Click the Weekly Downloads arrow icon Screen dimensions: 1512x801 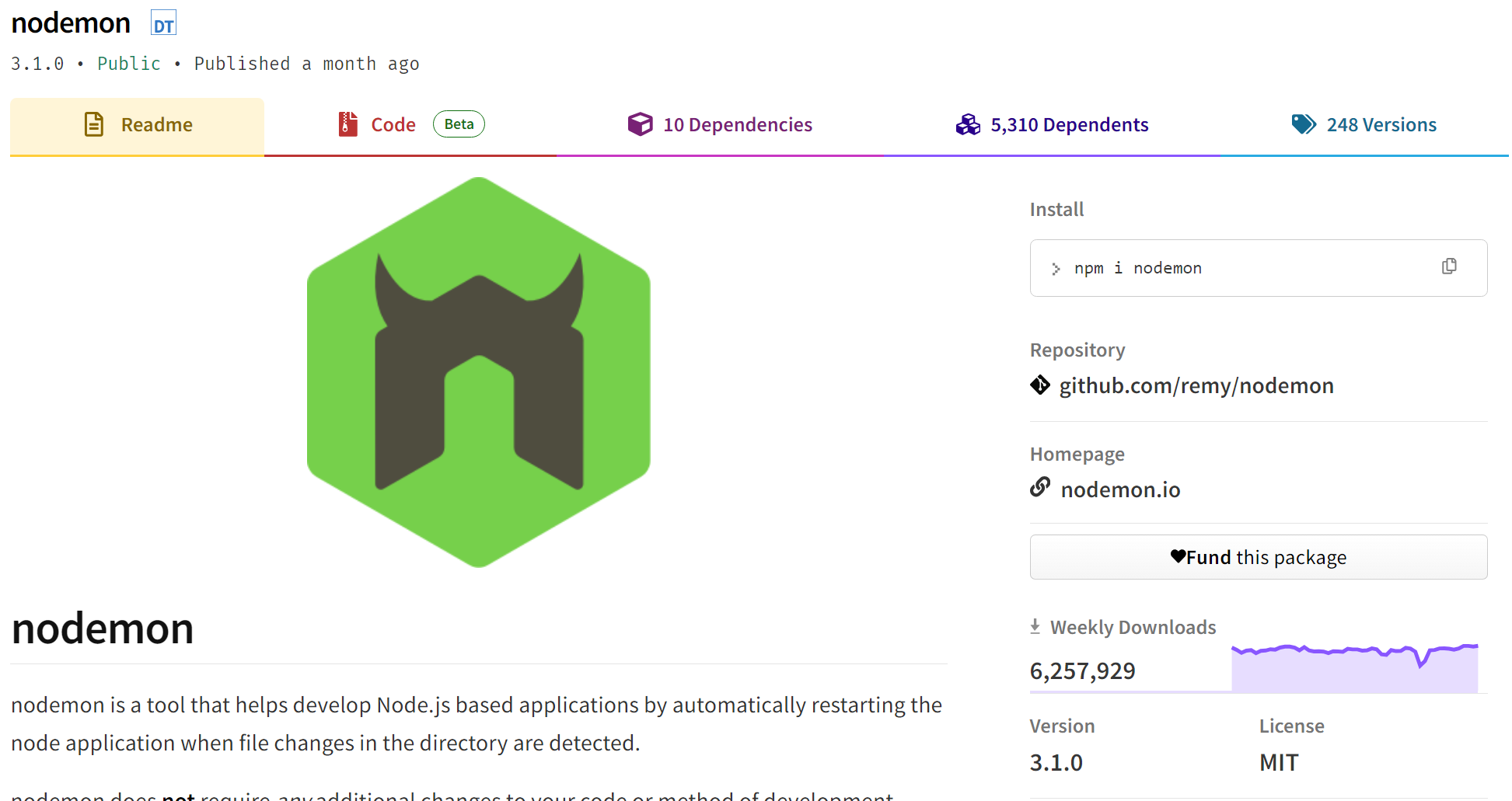[x=1035, y=626]
